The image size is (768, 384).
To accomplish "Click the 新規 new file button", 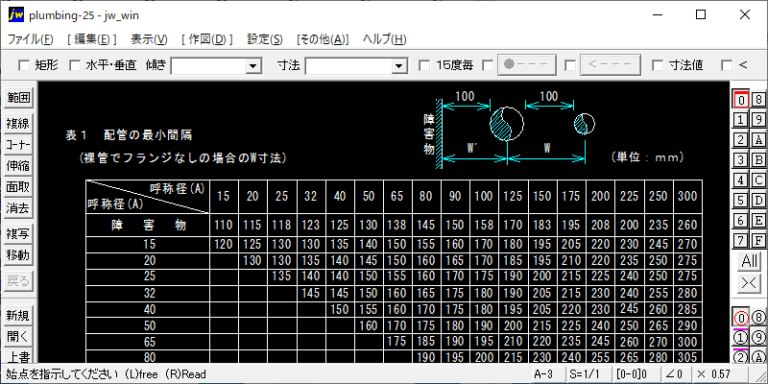I will 19,316.
